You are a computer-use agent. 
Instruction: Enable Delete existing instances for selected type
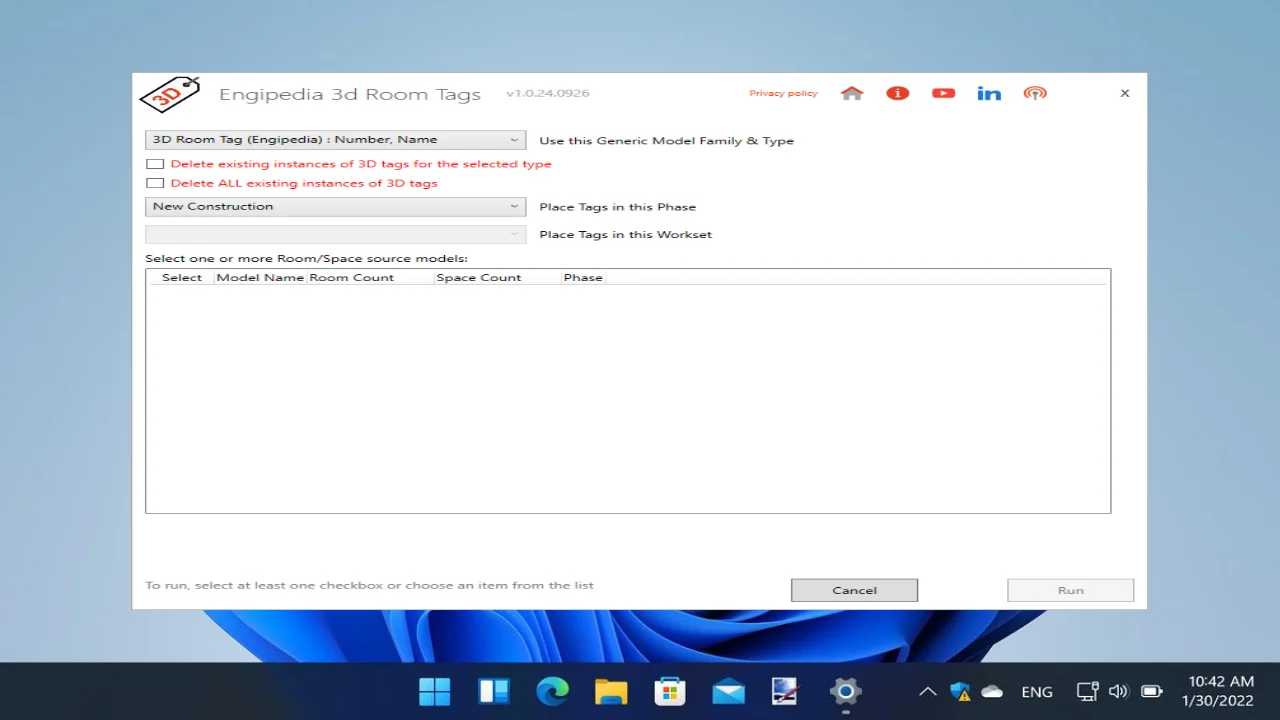point(155,164)
